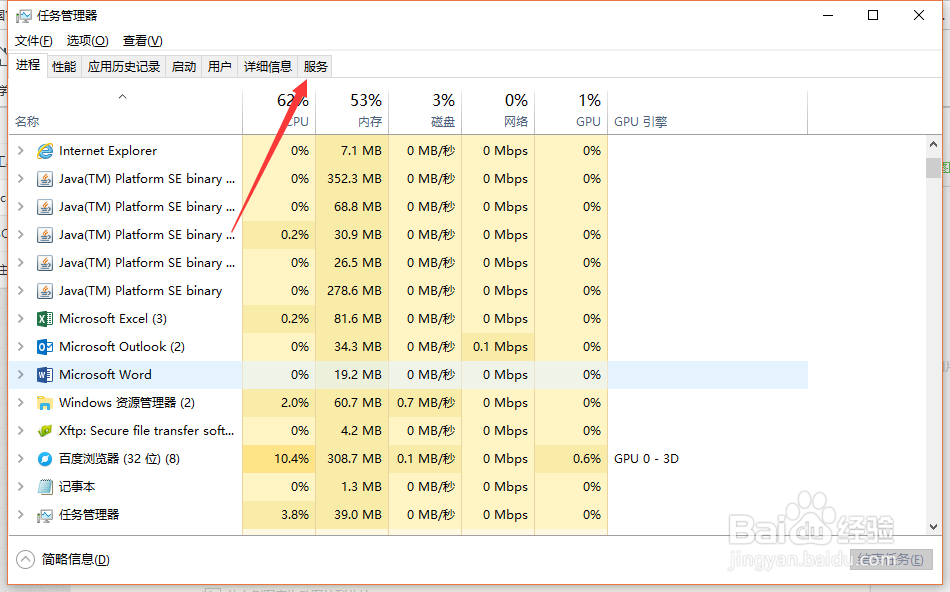Click the process list scrollbar down arrow
Screen dimensions: 950x592
tap(933, 527)
